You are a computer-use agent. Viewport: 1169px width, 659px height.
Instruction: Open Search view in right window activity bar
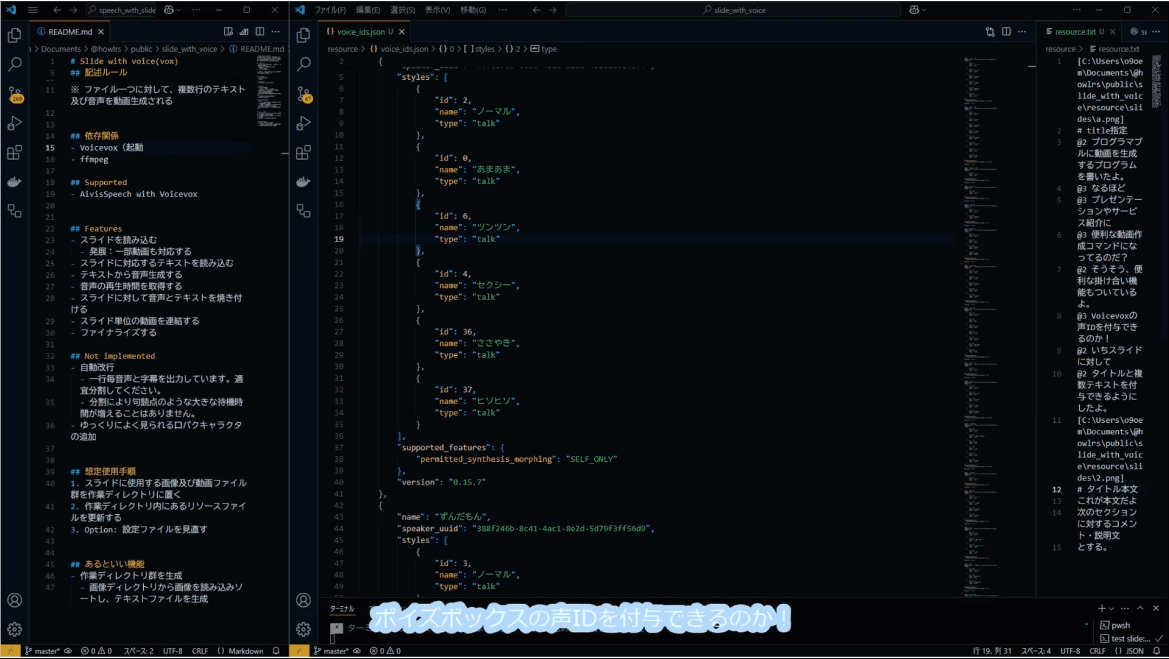304,65
